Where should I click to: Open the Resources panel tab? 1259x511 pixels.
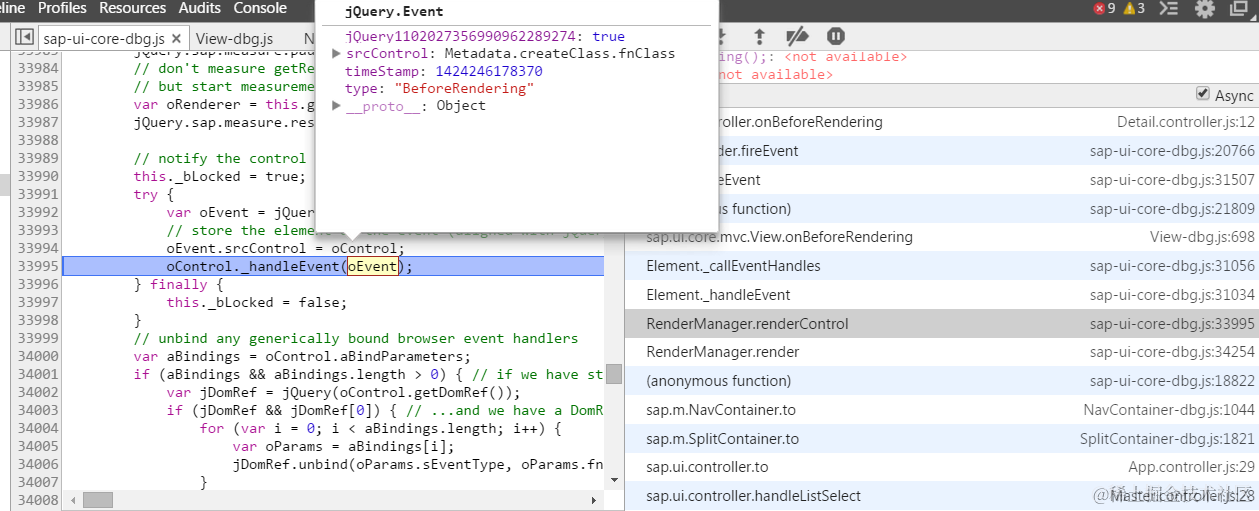pyautogui.click(x=133, y=8)
